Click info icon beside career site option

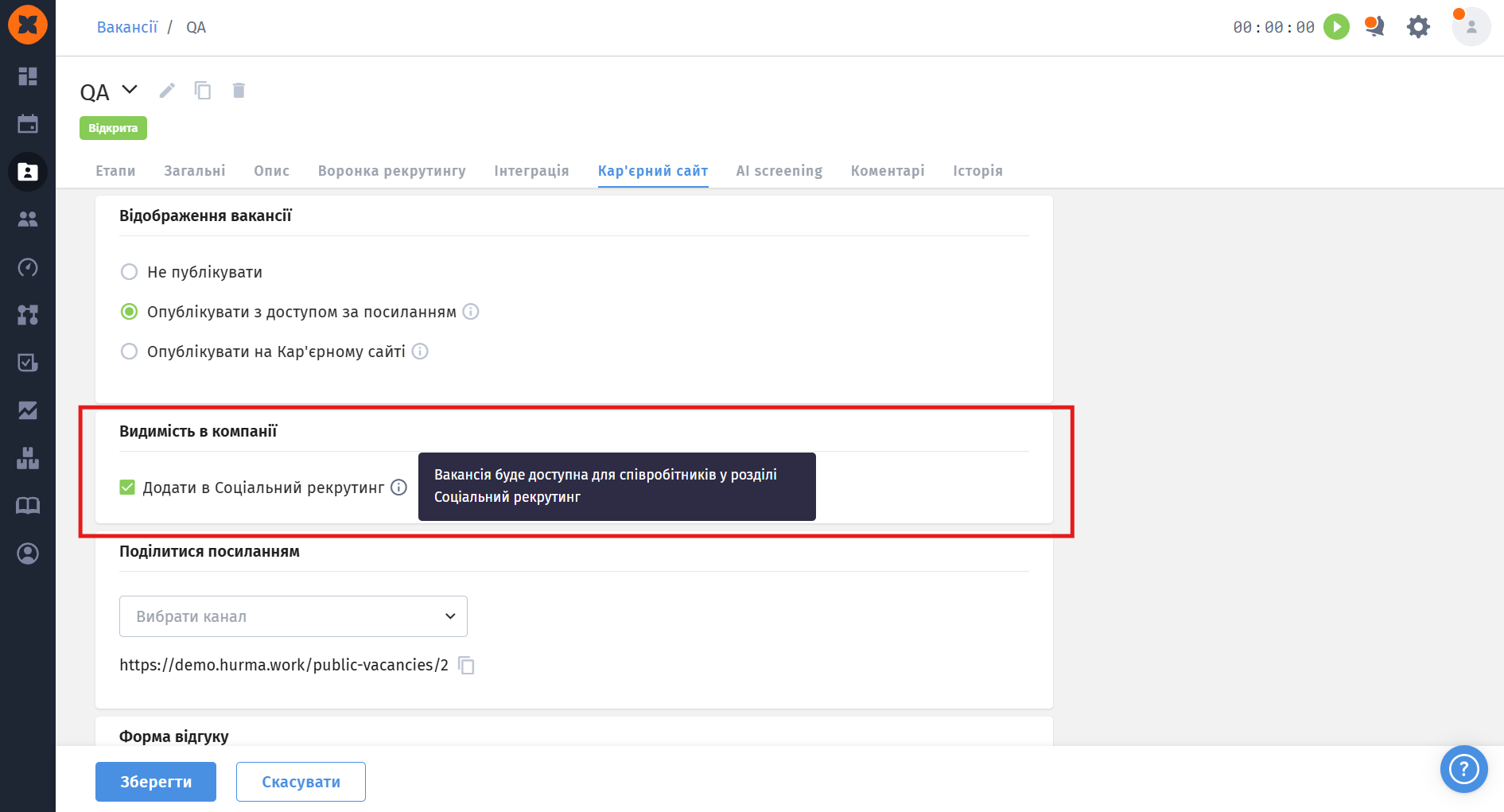tap(420, 352)
